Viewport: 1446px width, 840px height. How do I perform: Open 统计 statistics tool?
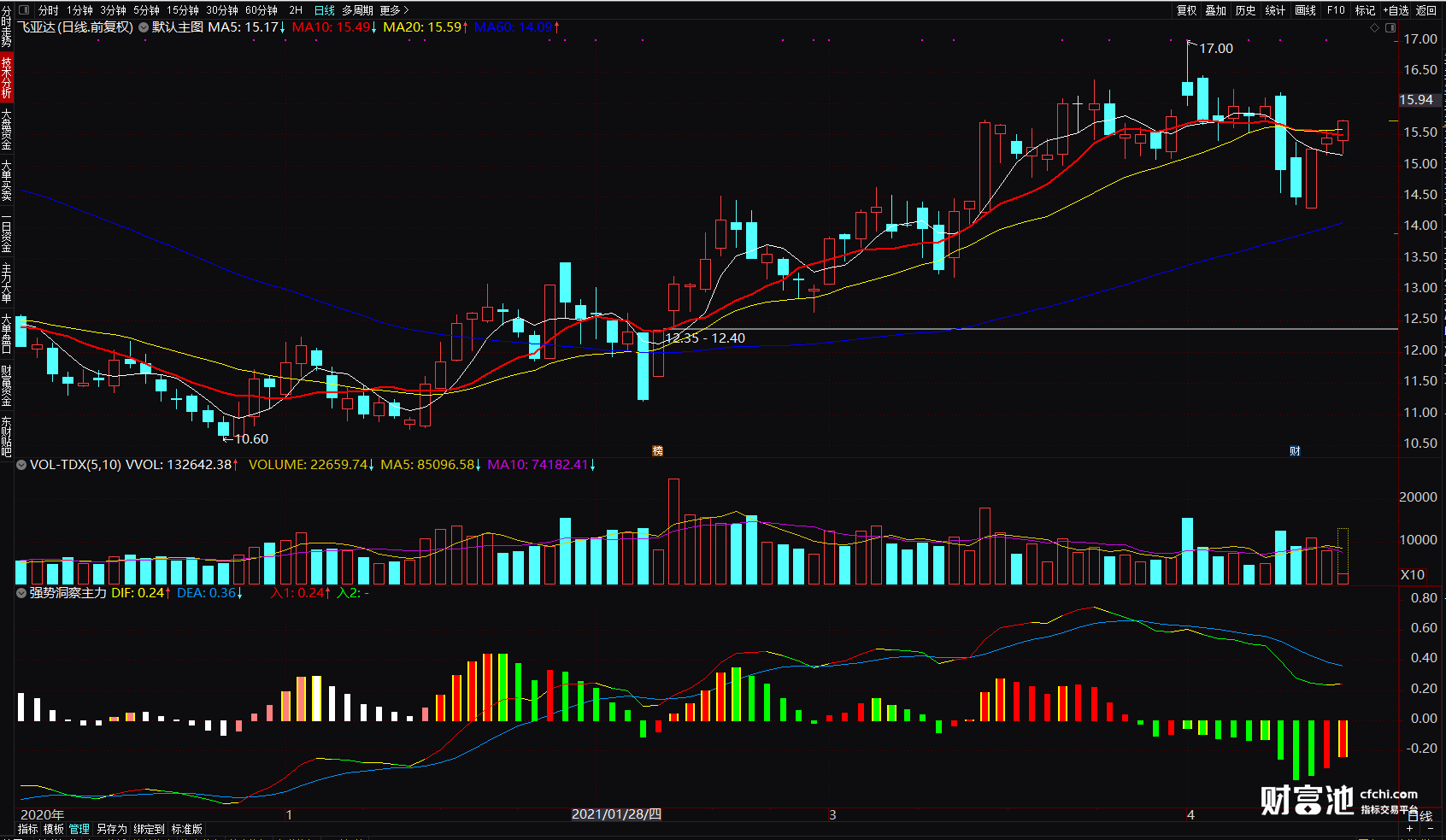1275,10
